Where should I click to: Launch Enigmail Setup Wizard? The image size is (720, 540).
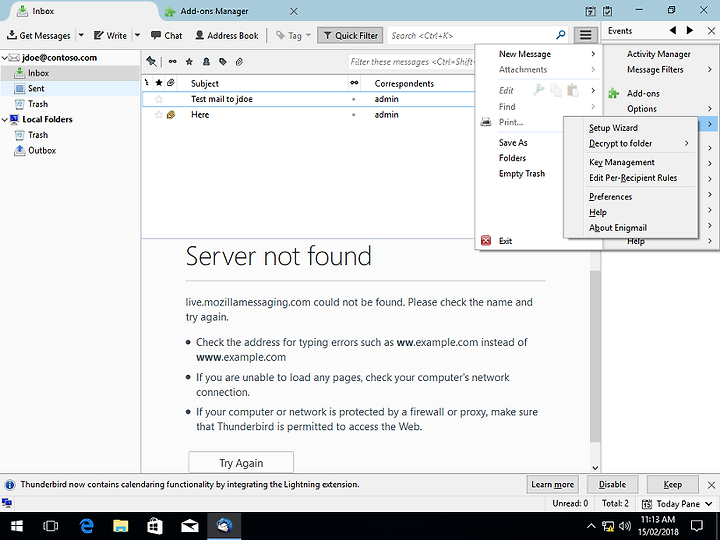[x=631, y=128]
